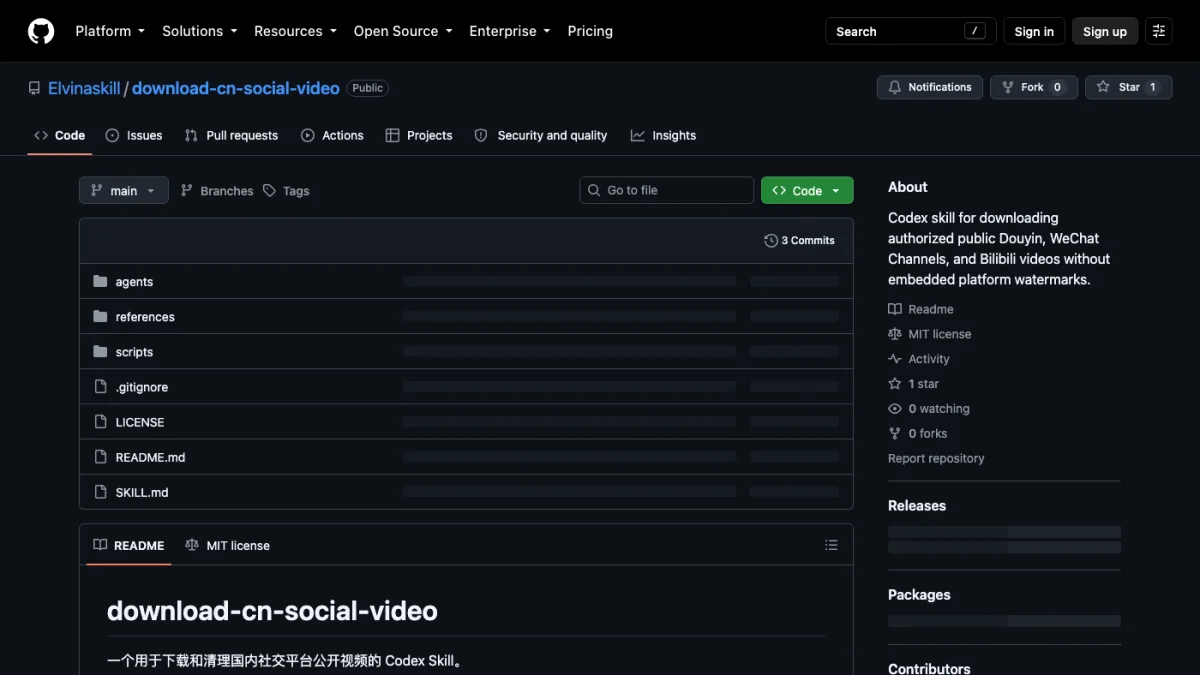This screenshot has width=1200, height=675.
Task: Switch to the Projects tab
Action: [x=419, y=135]
